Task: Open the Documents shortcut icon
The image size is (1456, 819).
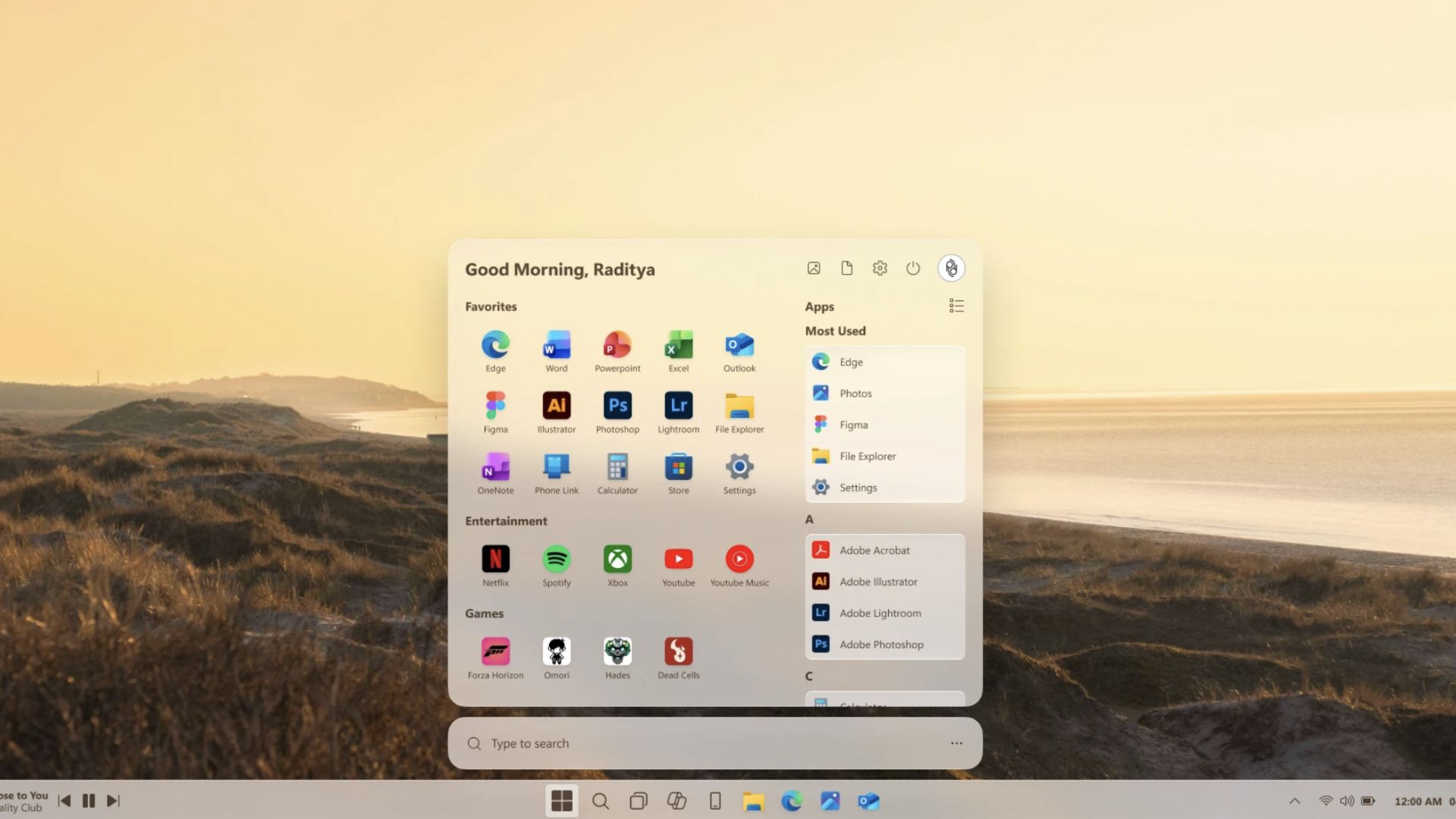Action: tap(846, 268)
